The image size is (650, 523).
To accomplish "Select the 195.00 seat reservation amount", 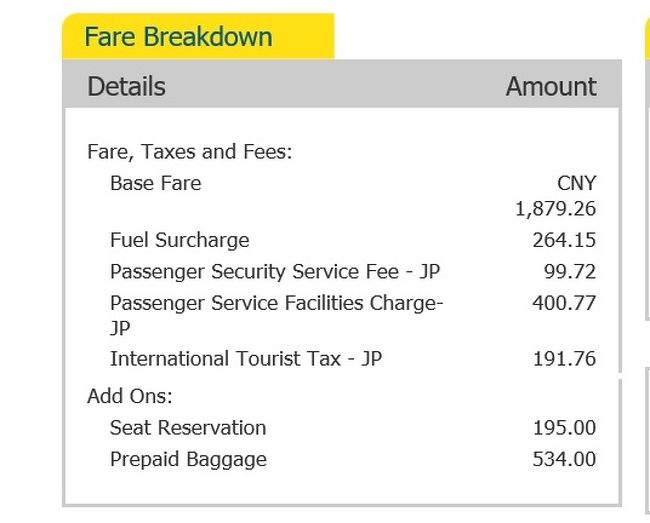I will pos(565,428).
